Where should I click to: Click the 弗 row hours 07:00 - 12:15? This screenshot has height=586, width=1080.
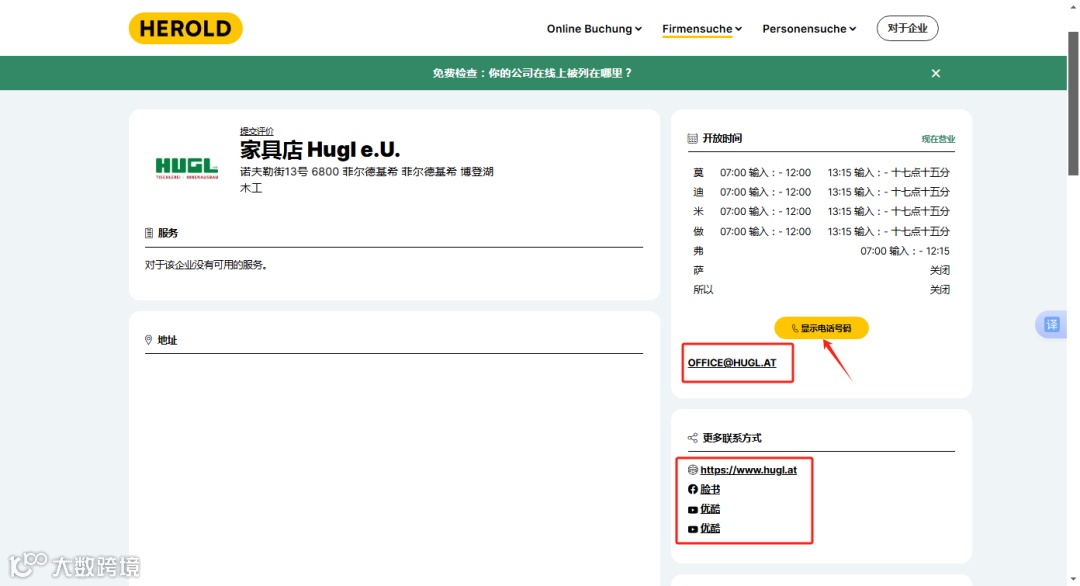tap(904, 251)
